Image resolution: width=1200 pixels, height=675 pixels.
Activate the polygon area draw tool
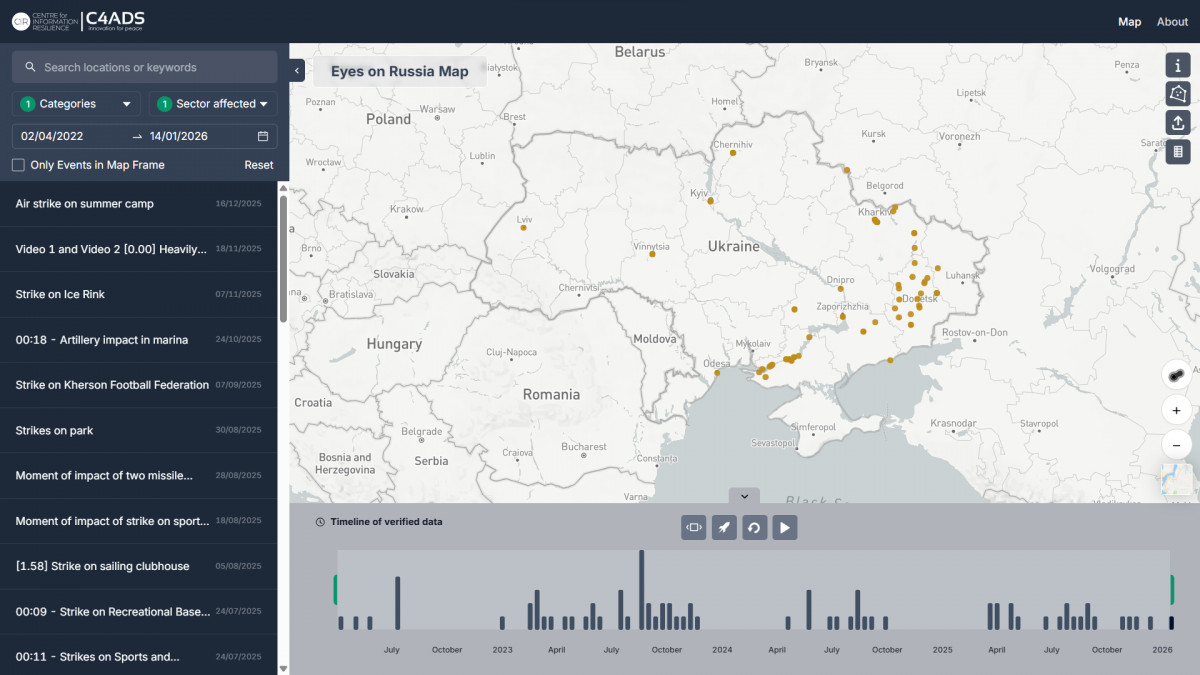coord(1178,94)
